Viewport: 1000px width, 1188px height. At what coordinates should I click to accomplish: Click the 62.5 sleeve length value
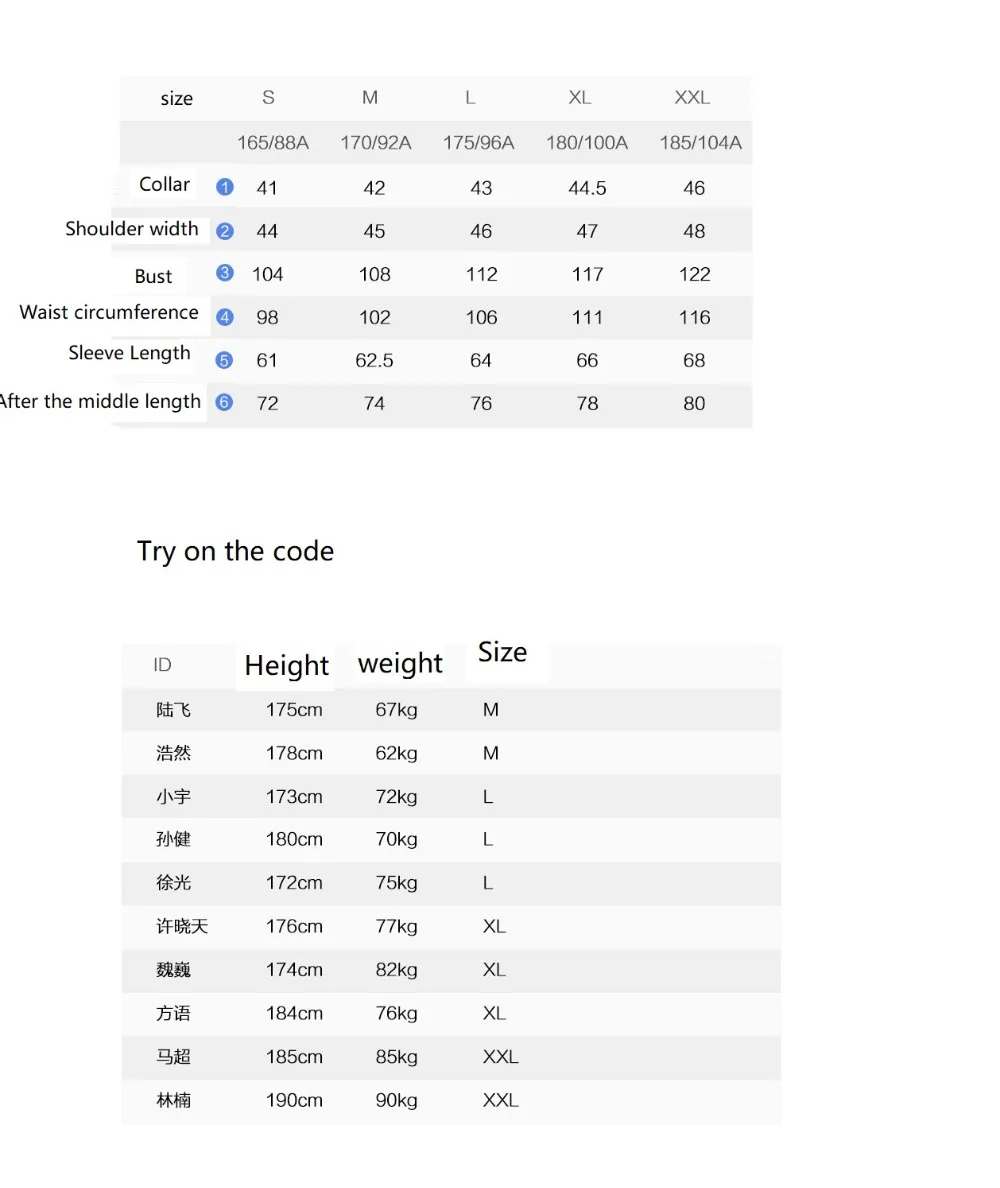374,361
